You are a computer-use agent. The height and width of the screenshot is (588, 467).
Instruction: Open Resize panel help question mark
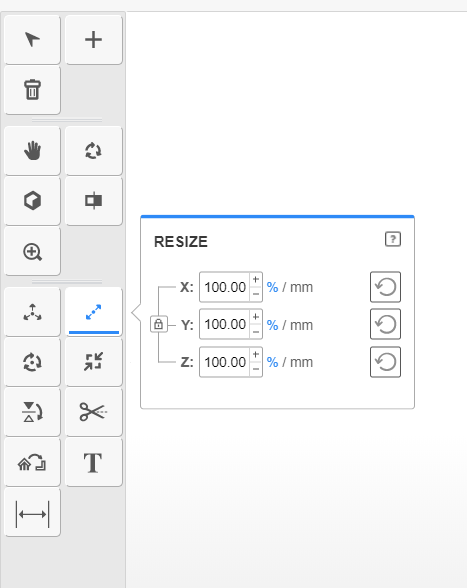click(393, 239)
